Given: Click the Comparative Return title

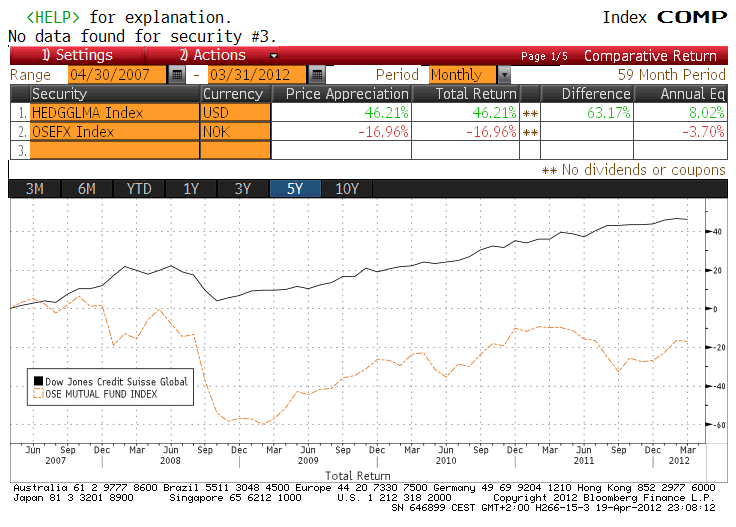Looking at the screenshot, I should 650,56.
